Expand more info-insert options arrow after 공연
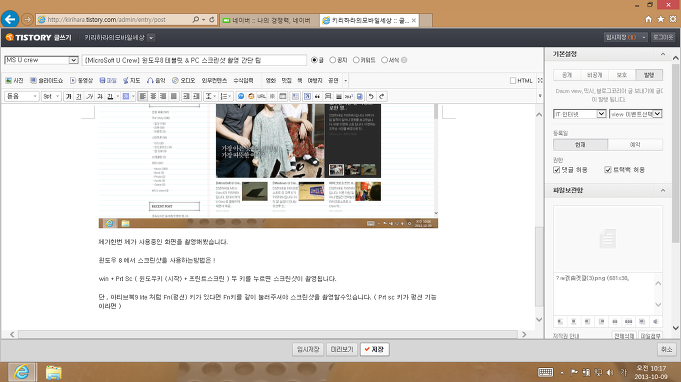 click(346, 81)
